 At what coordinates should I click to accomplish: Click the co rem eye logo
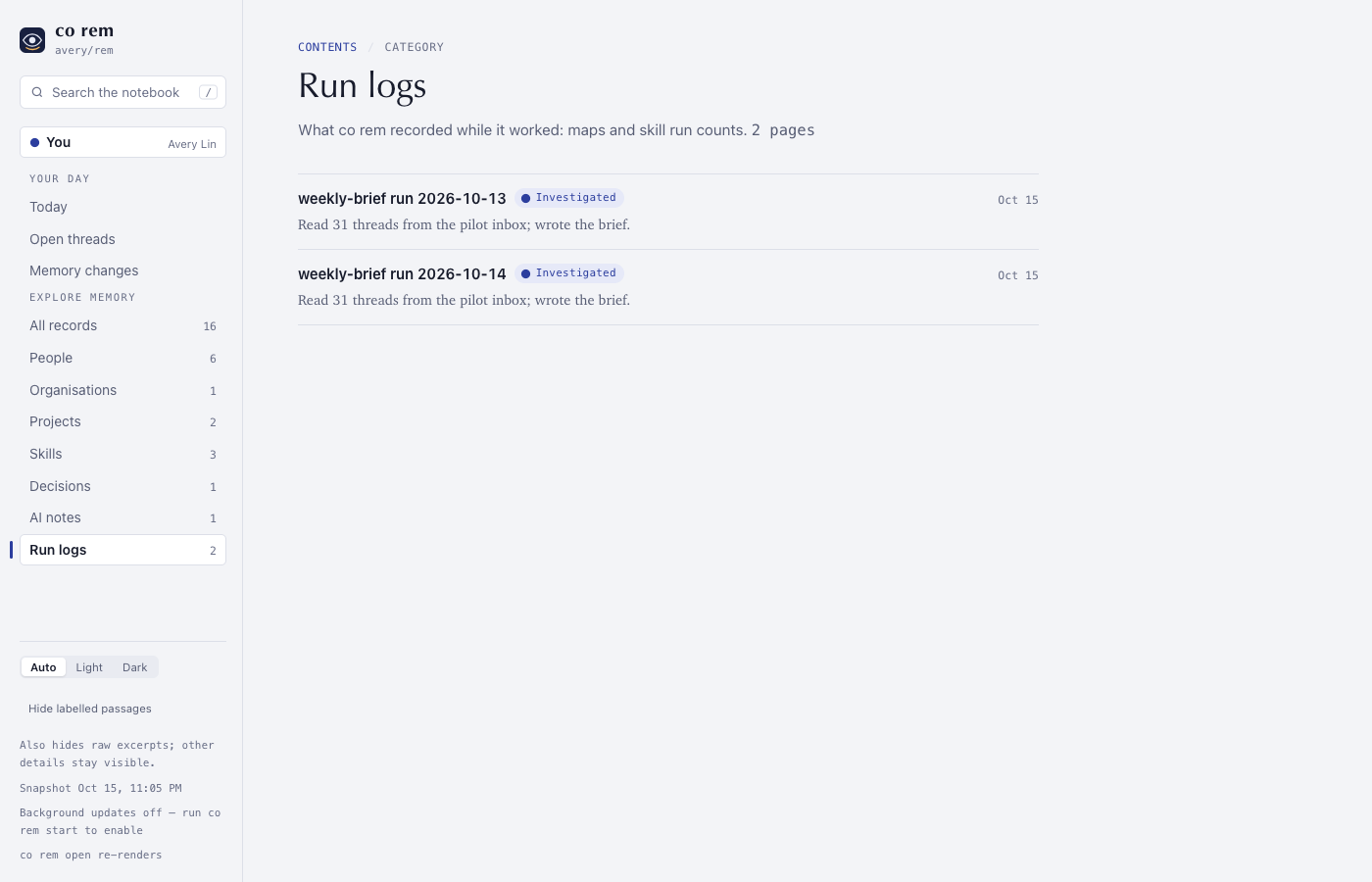(32, 40)
